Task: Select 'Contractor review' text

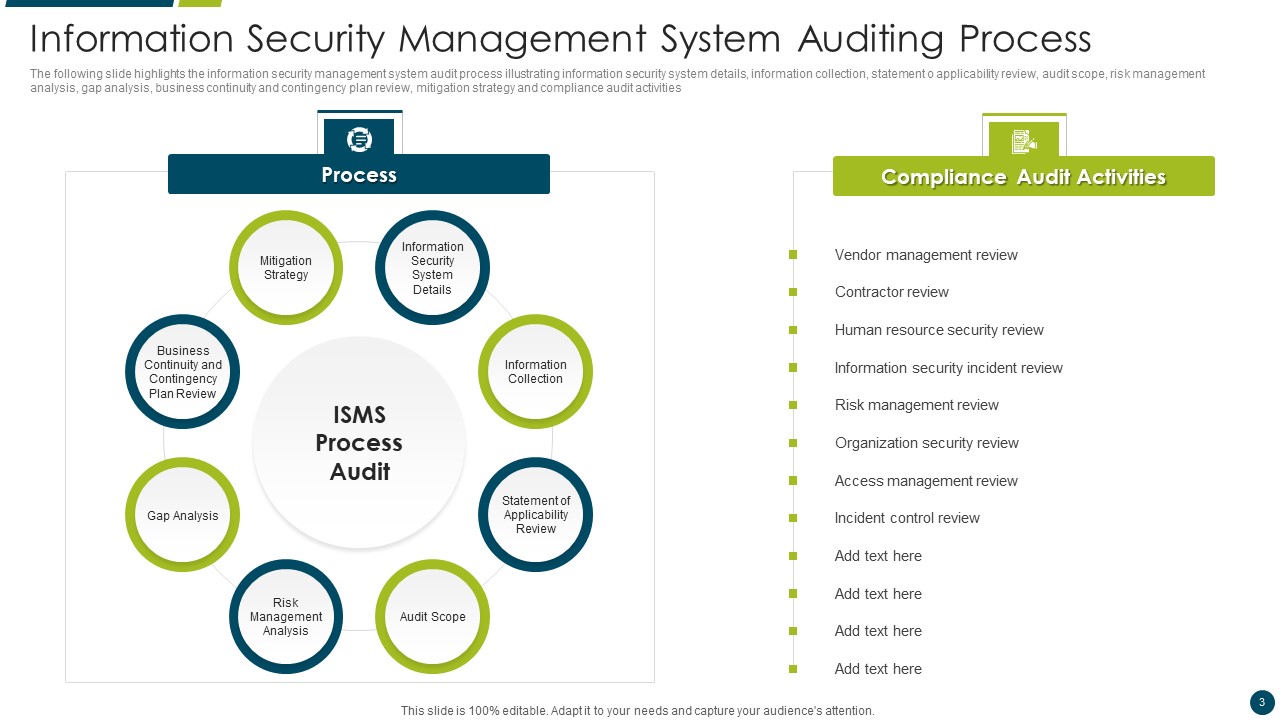Action: coord(892,292)
